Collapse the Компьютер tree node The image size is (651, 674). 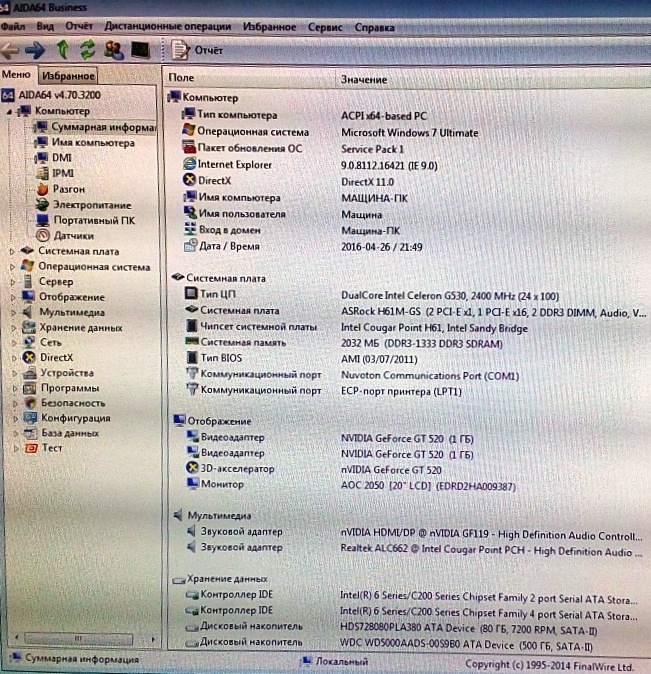tap(9, 111)
